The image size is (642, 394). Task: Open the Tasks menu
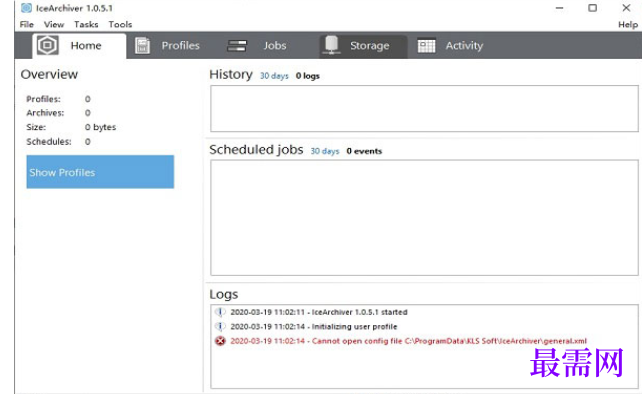pos(86,24)
